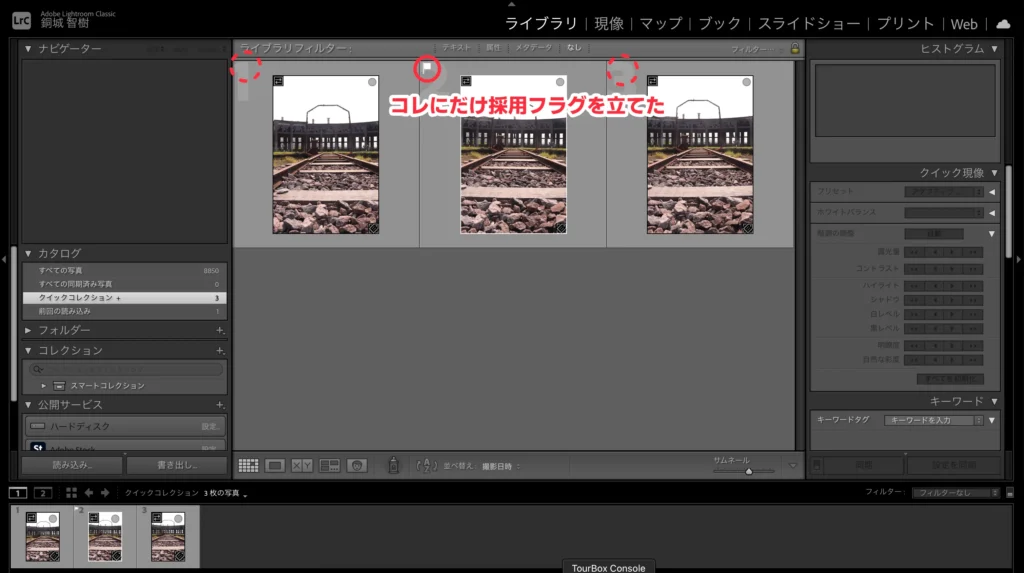Switch to Grid view in toolbar
Viewport: 1024px width, 573px height.
[248, 466]
